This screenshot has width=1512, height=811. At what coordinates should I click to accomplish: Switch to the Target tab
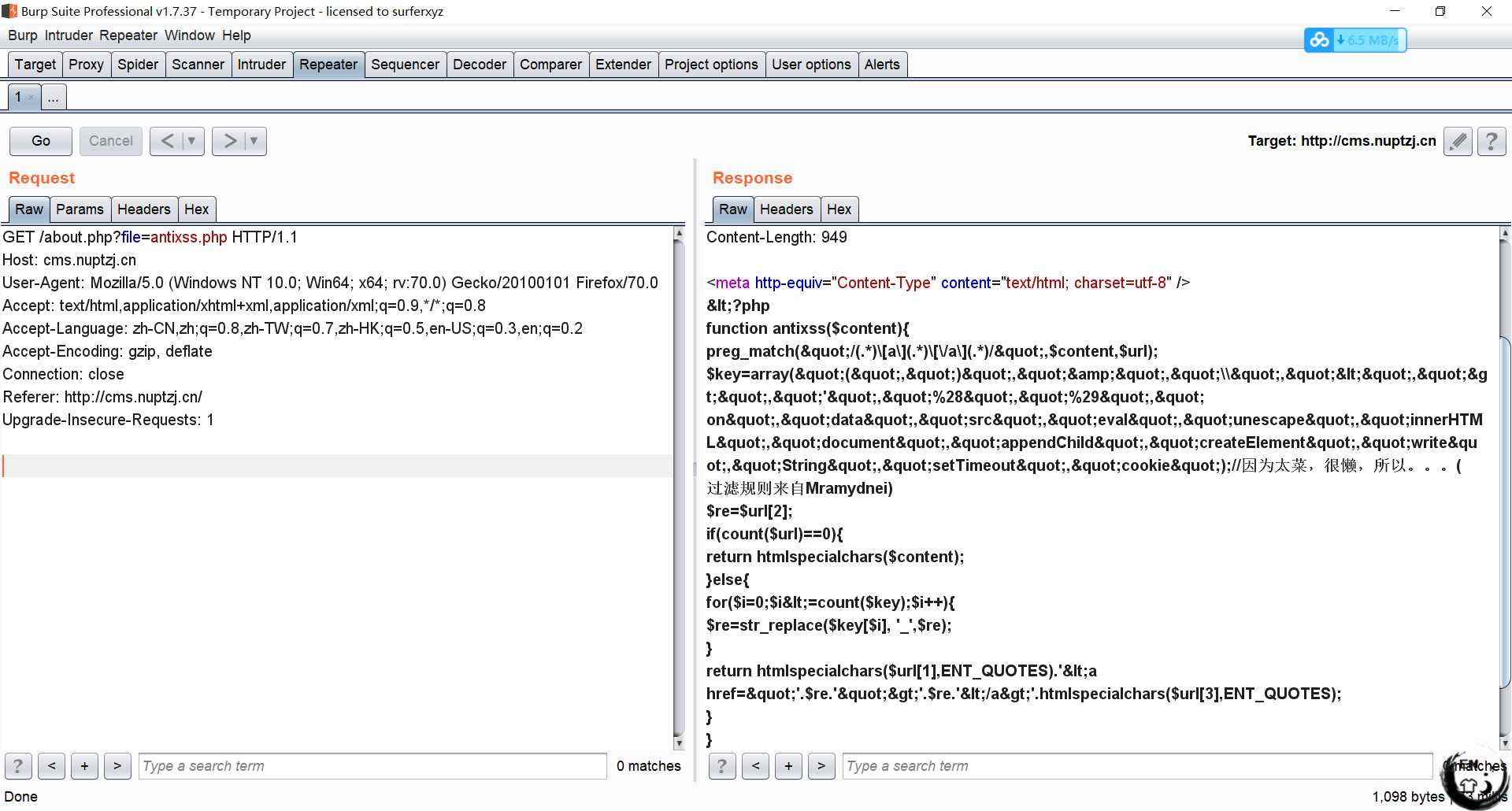[35, 65]
